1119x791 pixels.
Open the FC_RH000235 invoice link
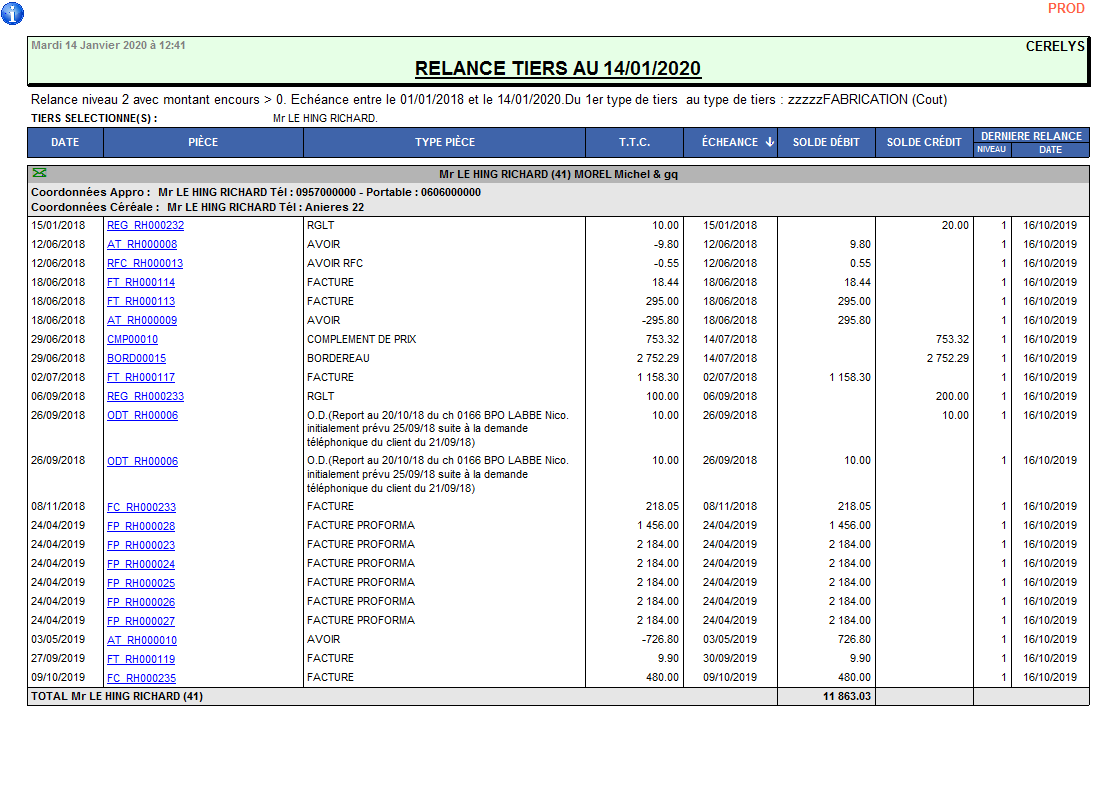point(141,678)
